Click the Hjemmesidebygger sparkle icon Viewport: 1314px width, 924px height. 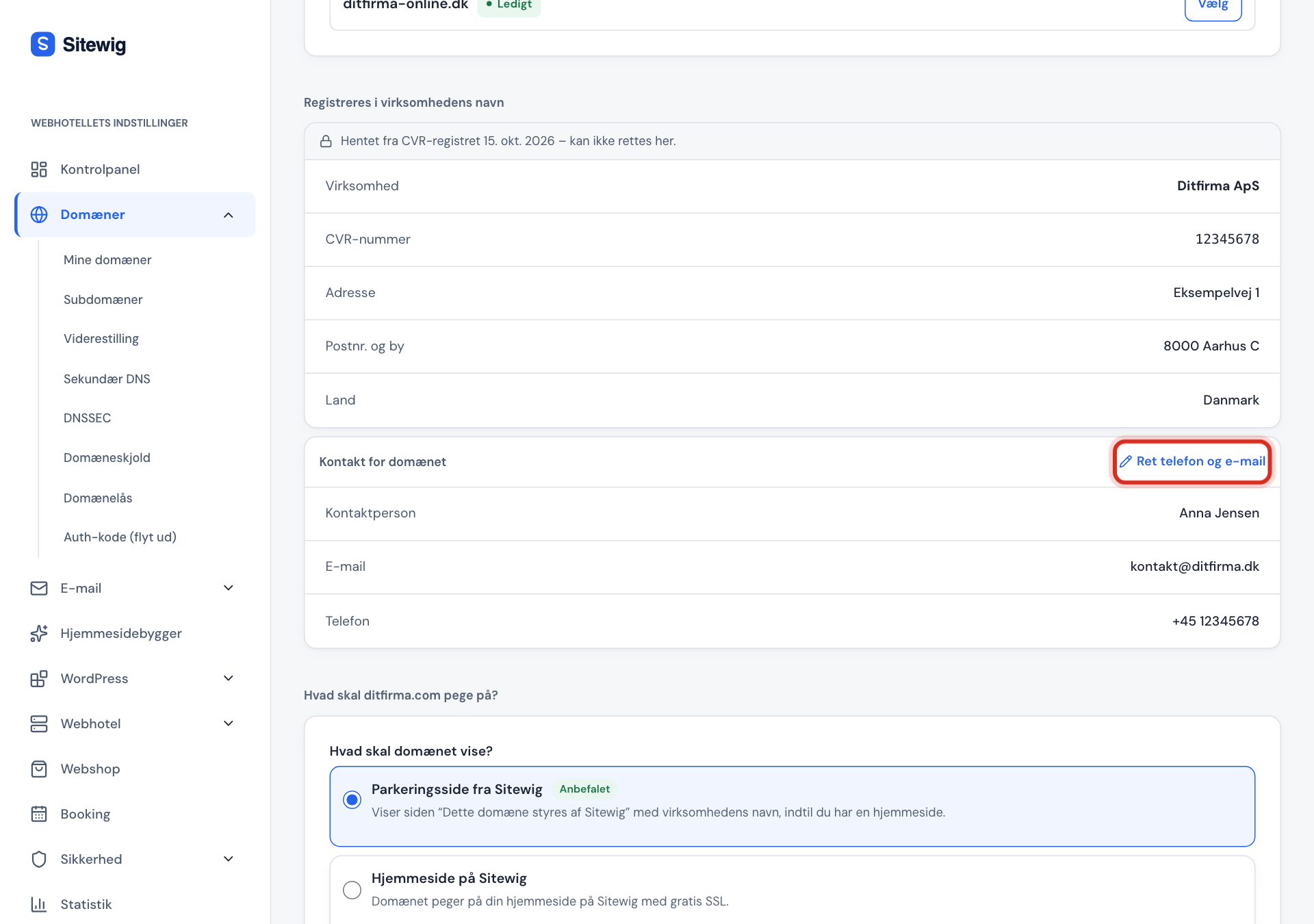click(39, 633)
